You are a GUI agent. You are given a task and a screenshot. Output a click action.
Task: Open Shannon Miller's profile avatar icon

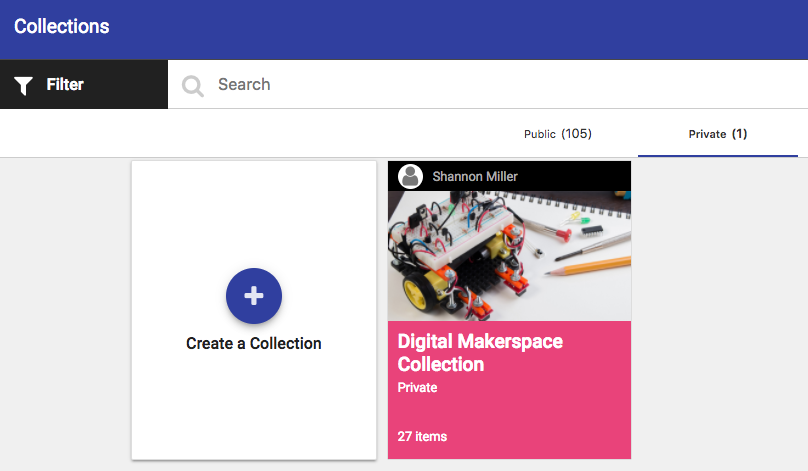pos(410,176)
